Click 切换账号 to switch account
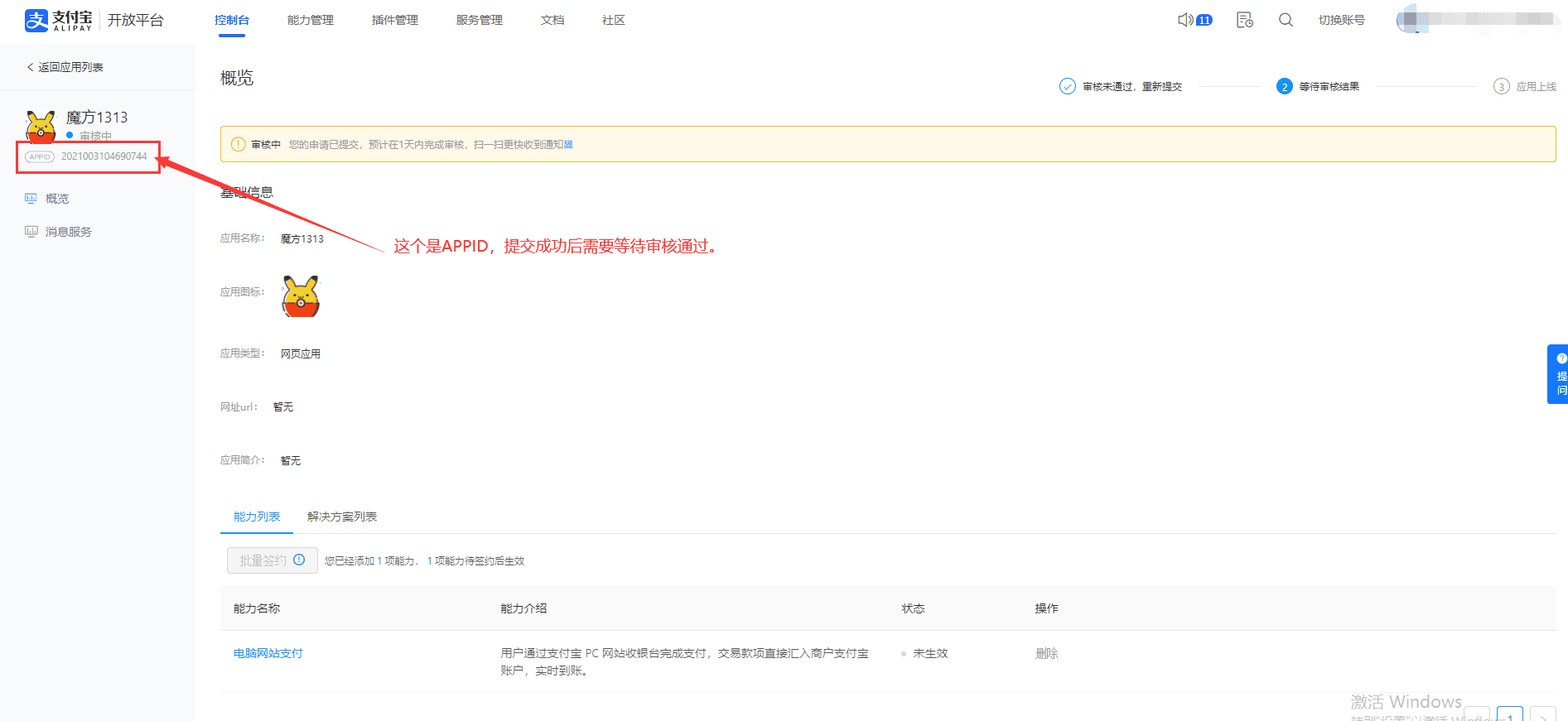The height and width of the screenshot is (721, 1568). point(1342,20)
